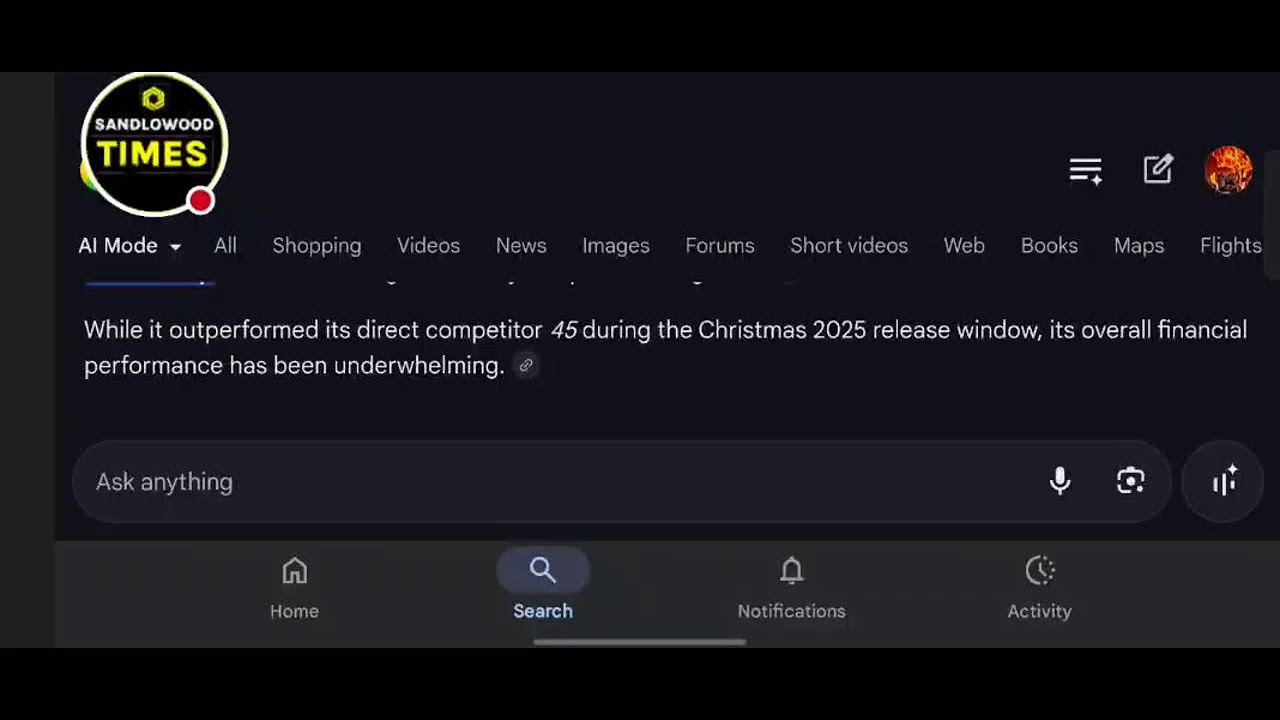Image resolution: width=1280 pixels, height=720 pixels.
Task: Focus the Ask anything input field
Action: pyautogui.click(x=560, y=482)
